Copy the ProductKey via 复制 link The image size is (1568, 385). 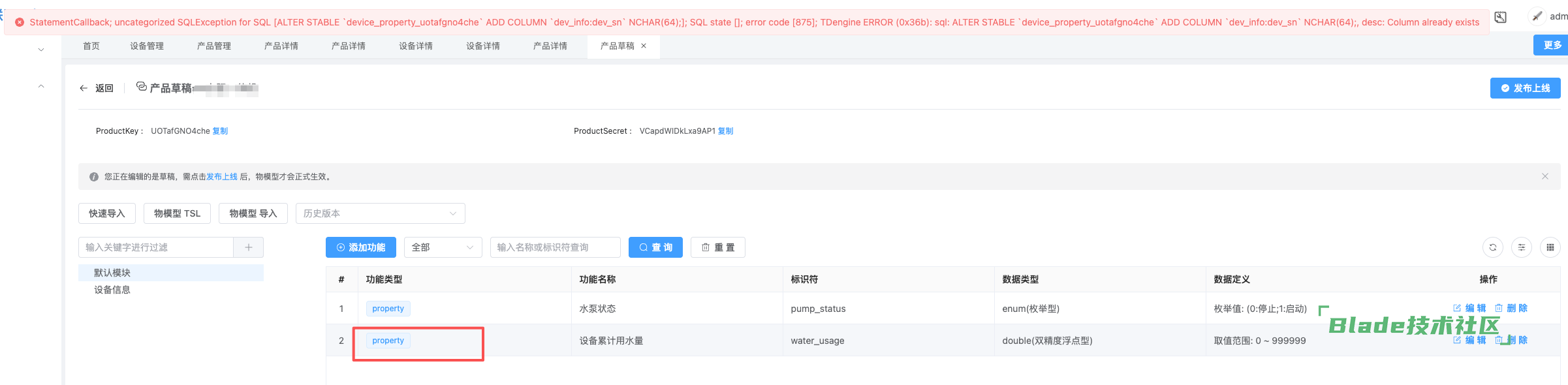pyautogui.click(x=220, y=131)
